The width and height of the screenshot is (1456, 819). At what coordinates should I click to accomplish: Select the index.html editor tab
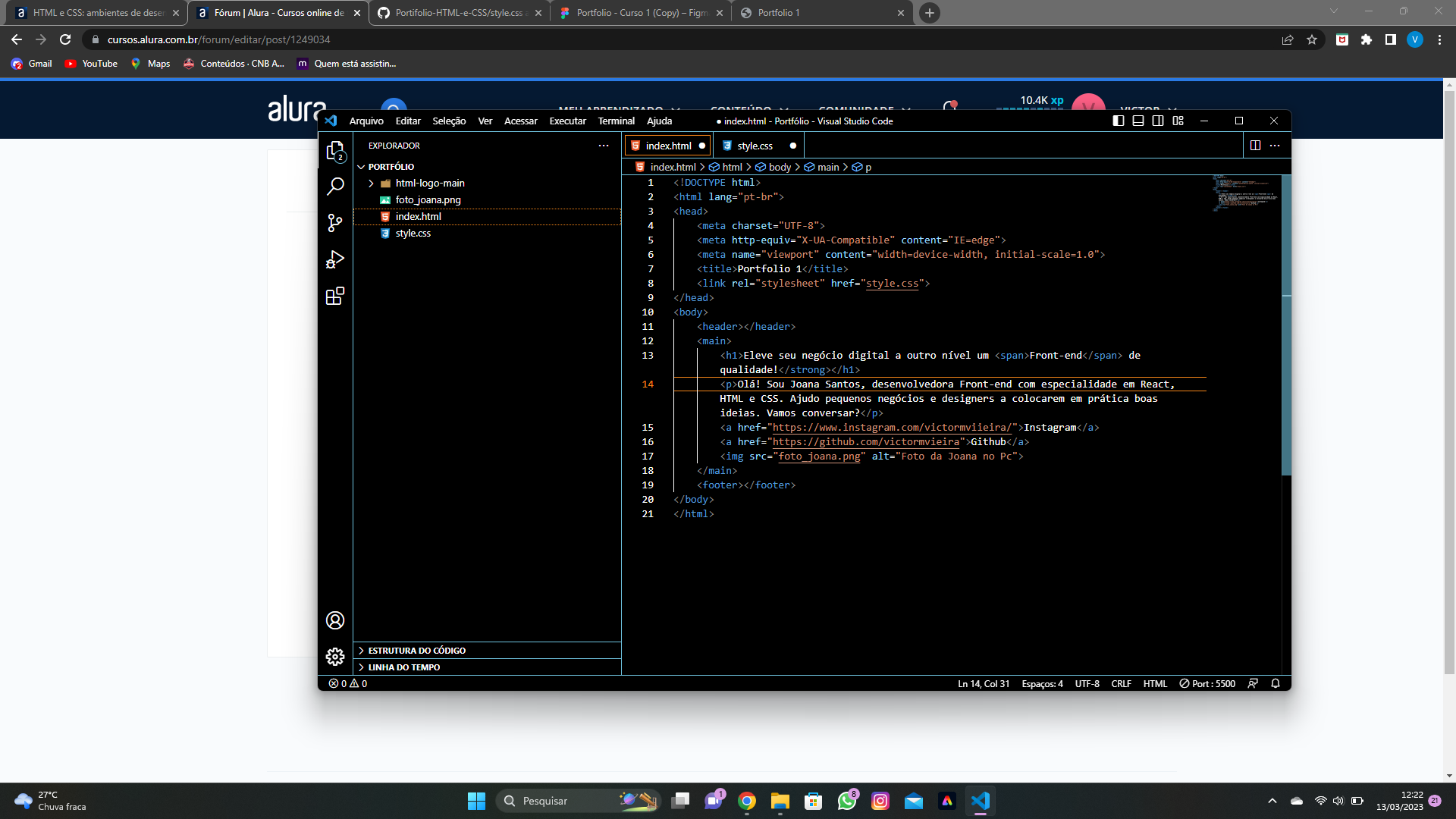667,146
